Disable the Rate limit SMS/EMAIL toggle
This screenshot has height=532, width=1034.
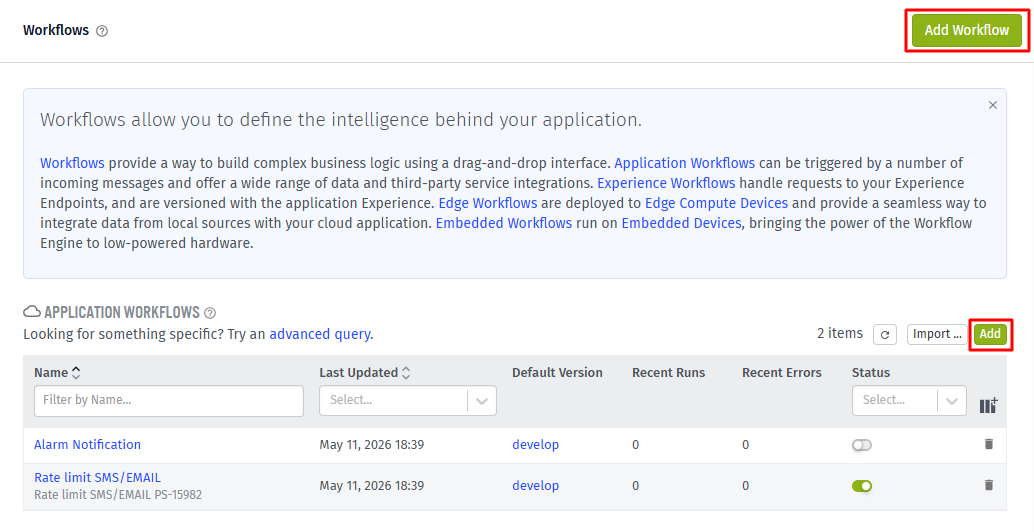pos(862,486)
